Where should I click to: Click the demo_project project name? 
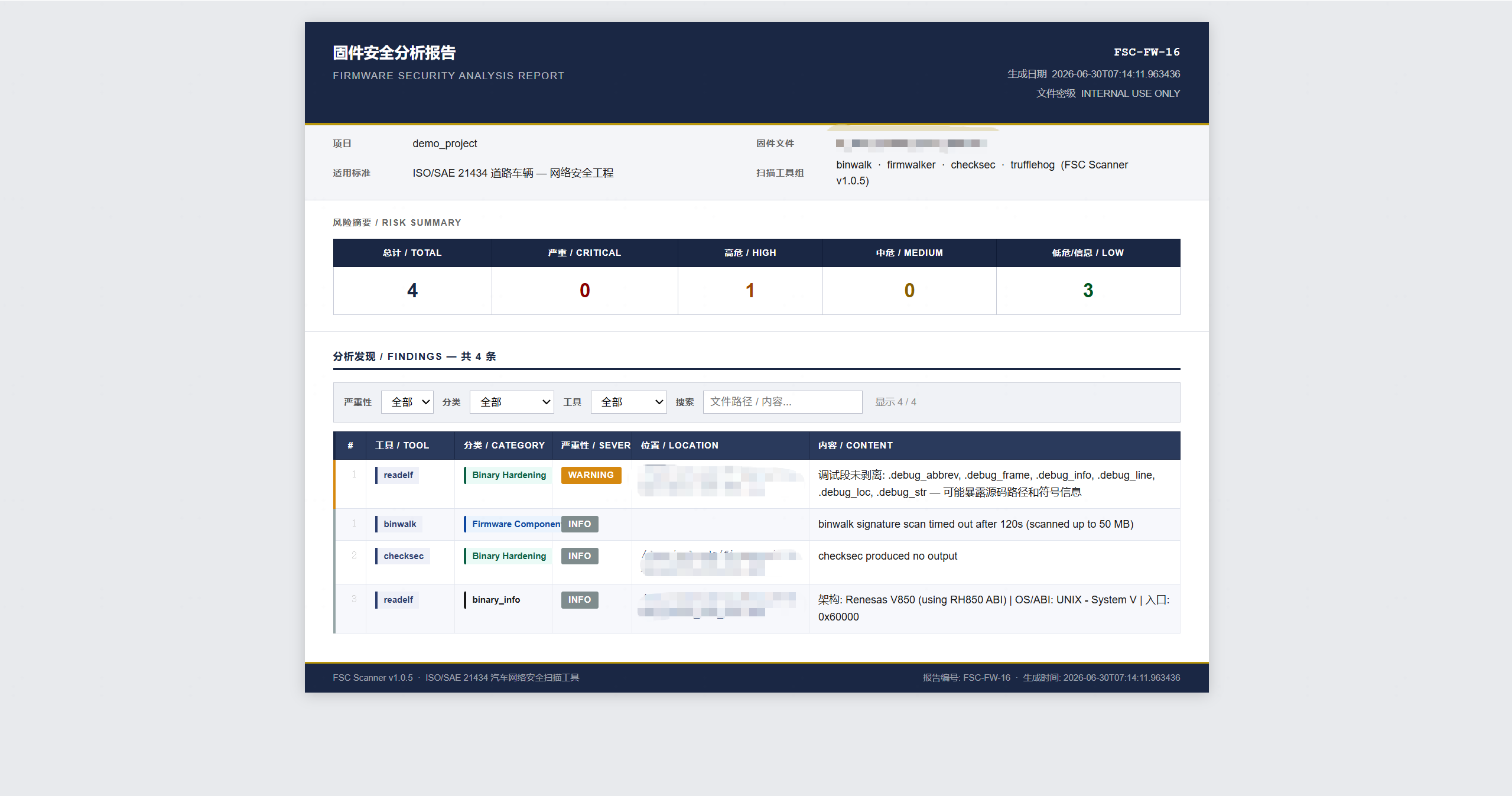click(444, 144)
